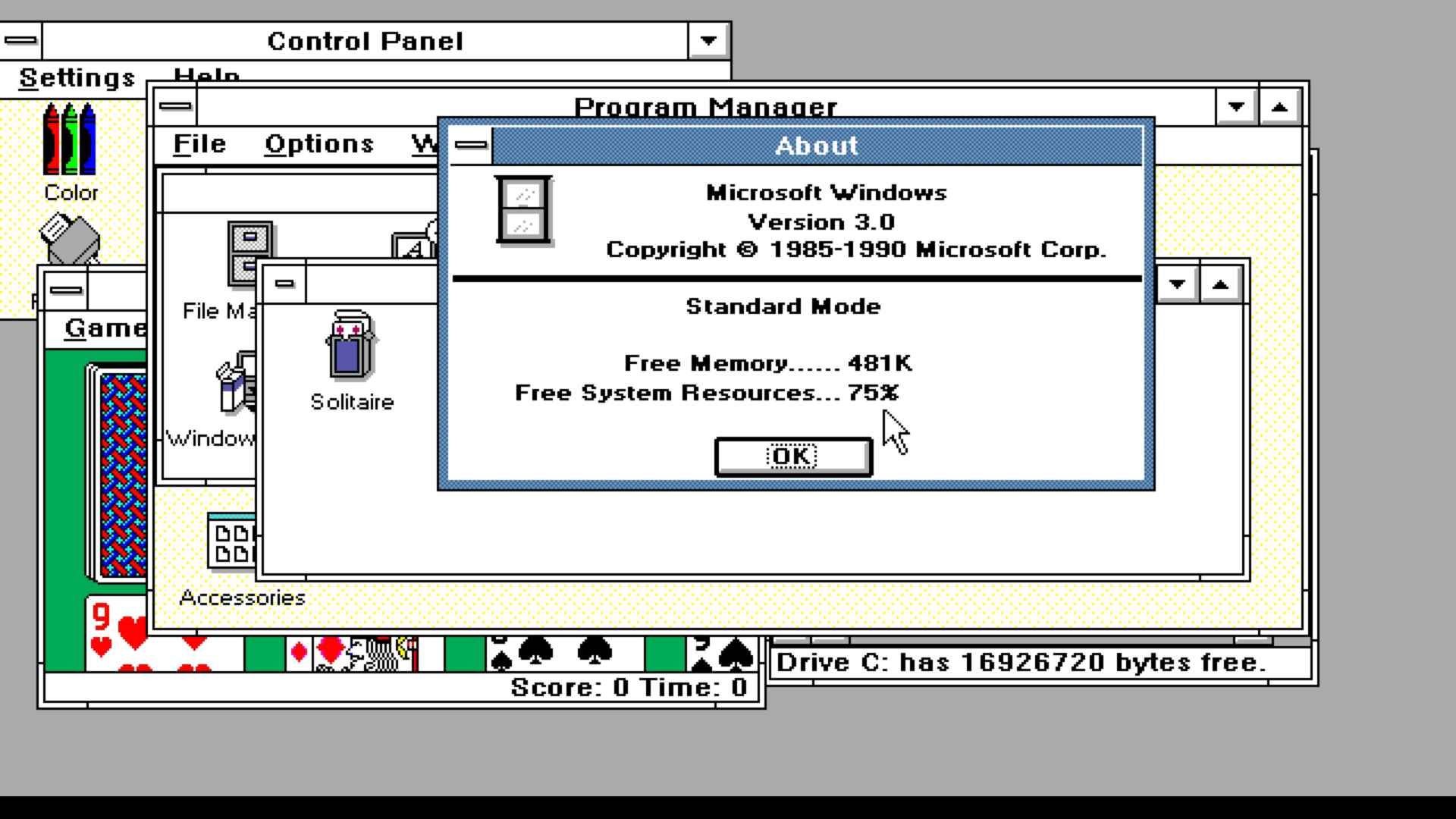The height and width of the screenshot is (819, 1456).
Task: Open the Game menu in Solitaire
Action: coord(105,328)
